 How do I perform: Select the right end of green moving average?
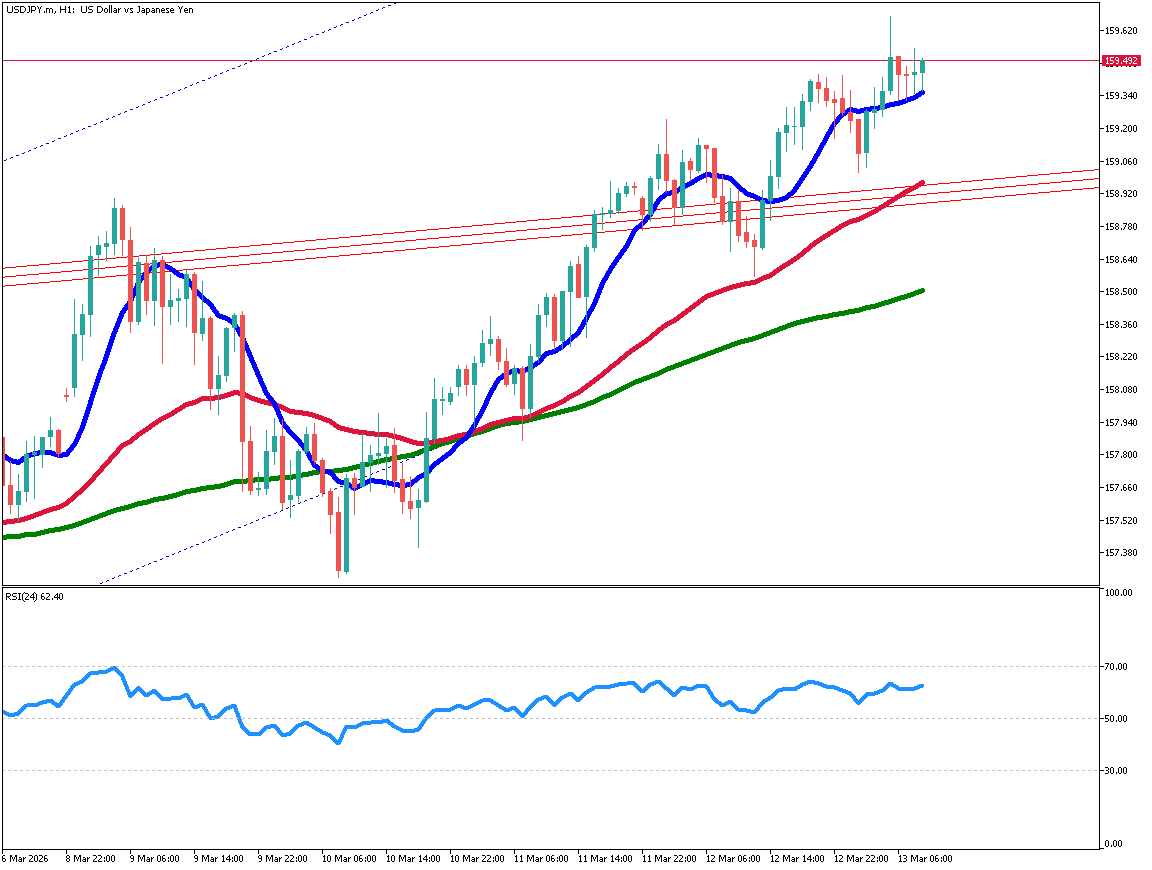point(921,290)
